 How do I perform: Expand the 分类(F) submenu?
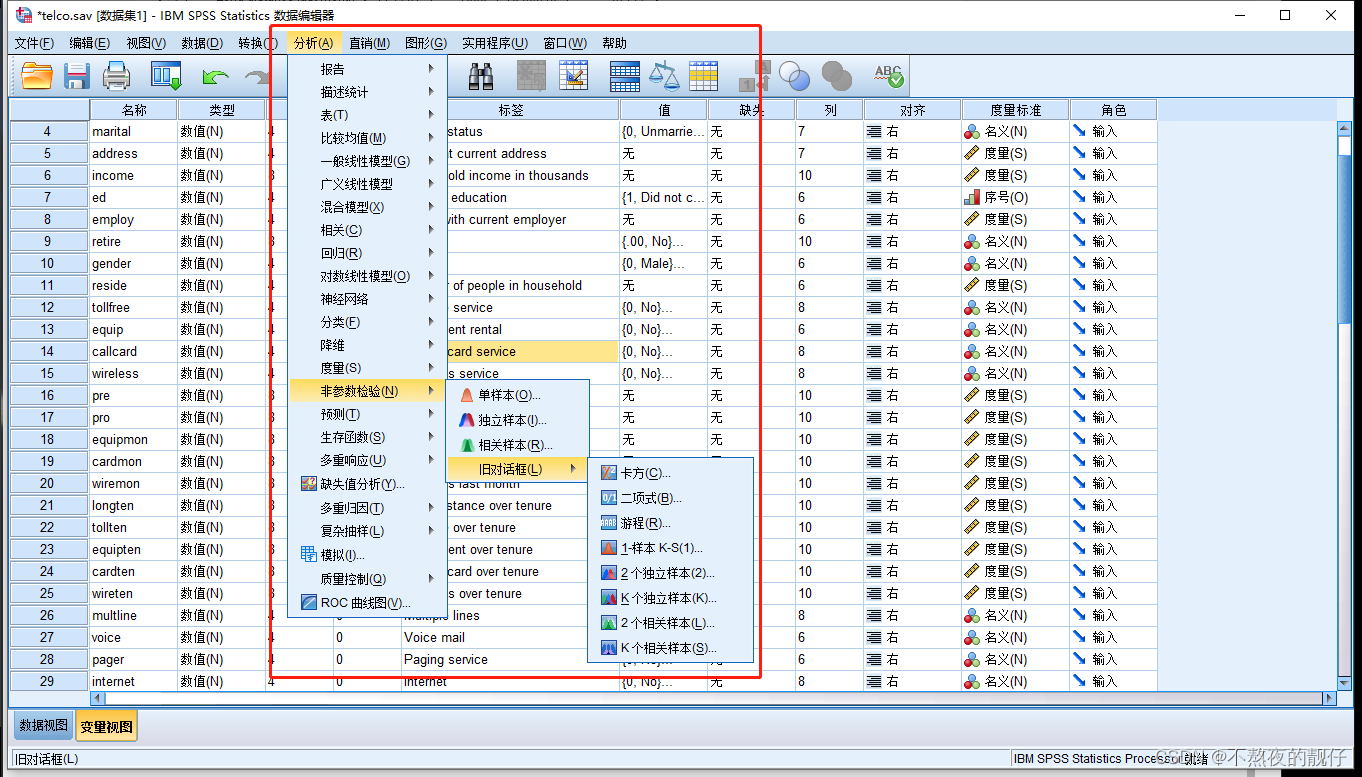(367, 322)
